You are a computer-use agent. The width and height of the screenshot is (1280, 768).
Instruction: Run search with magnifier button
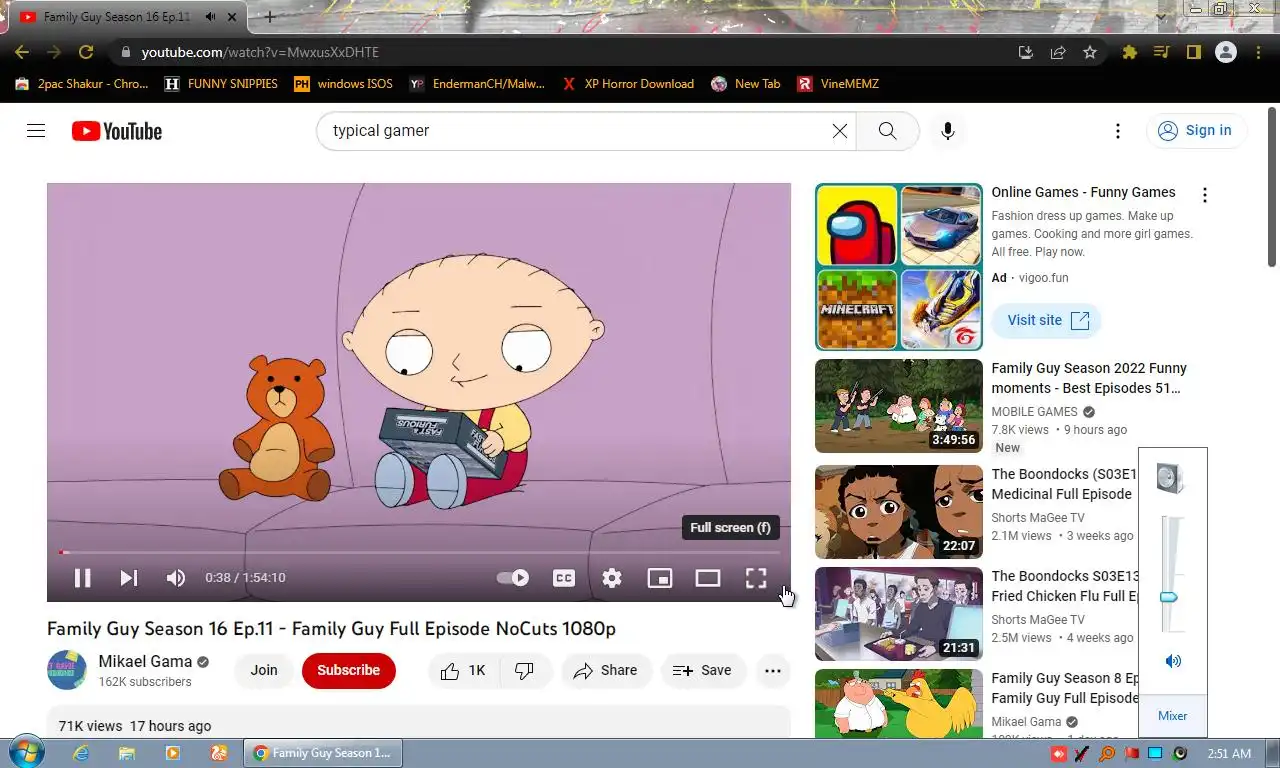click(887, 131)
